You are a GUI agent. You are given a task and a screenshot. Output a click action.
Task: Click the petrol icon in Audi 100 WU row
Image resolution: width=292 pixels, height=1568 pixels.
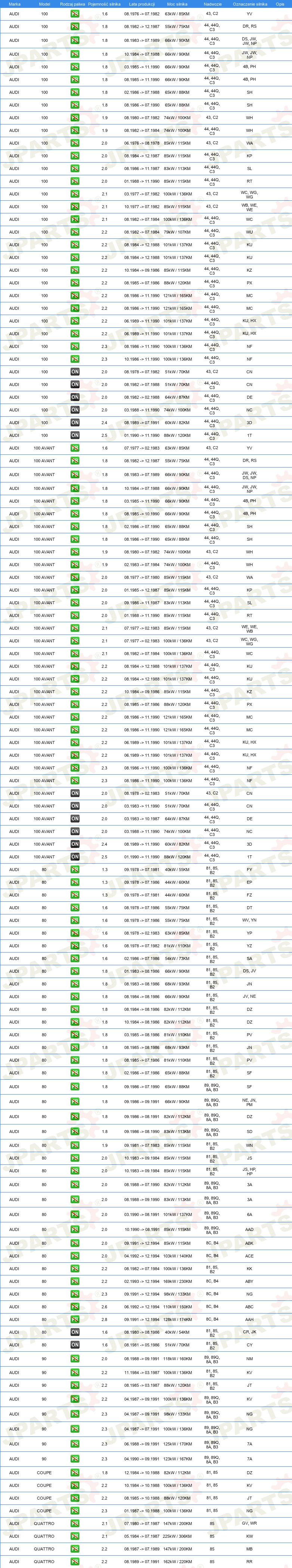(x=75, y=232)
